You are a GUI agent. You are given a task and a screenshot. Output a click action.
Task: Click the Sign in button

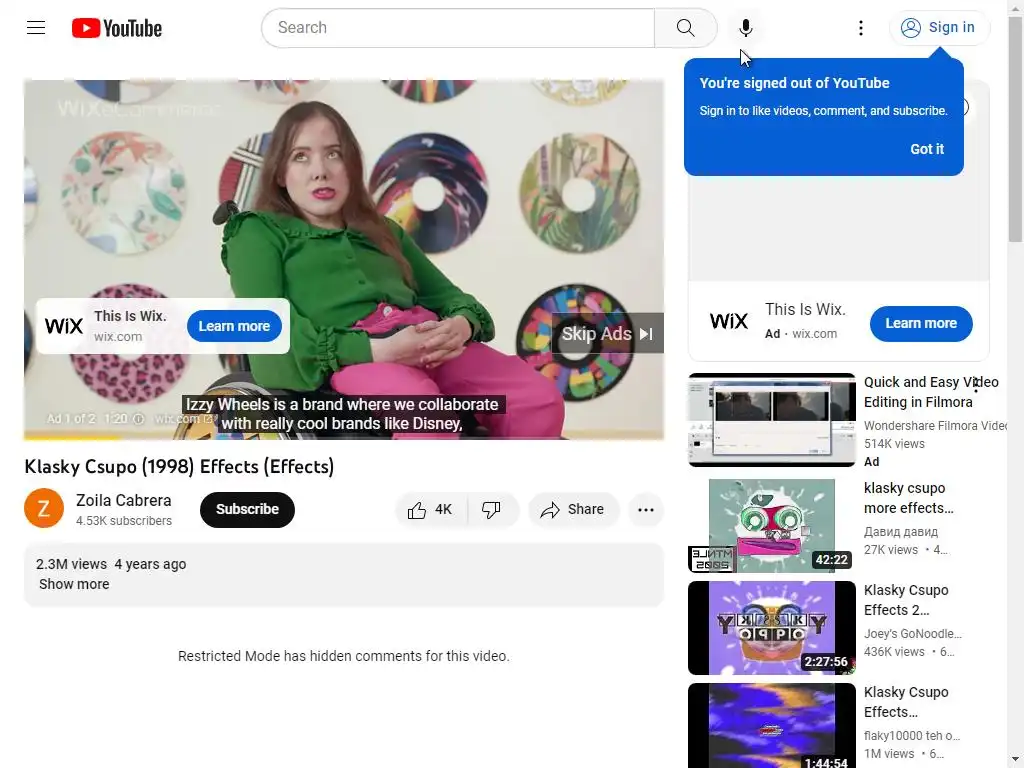(938, 27)
